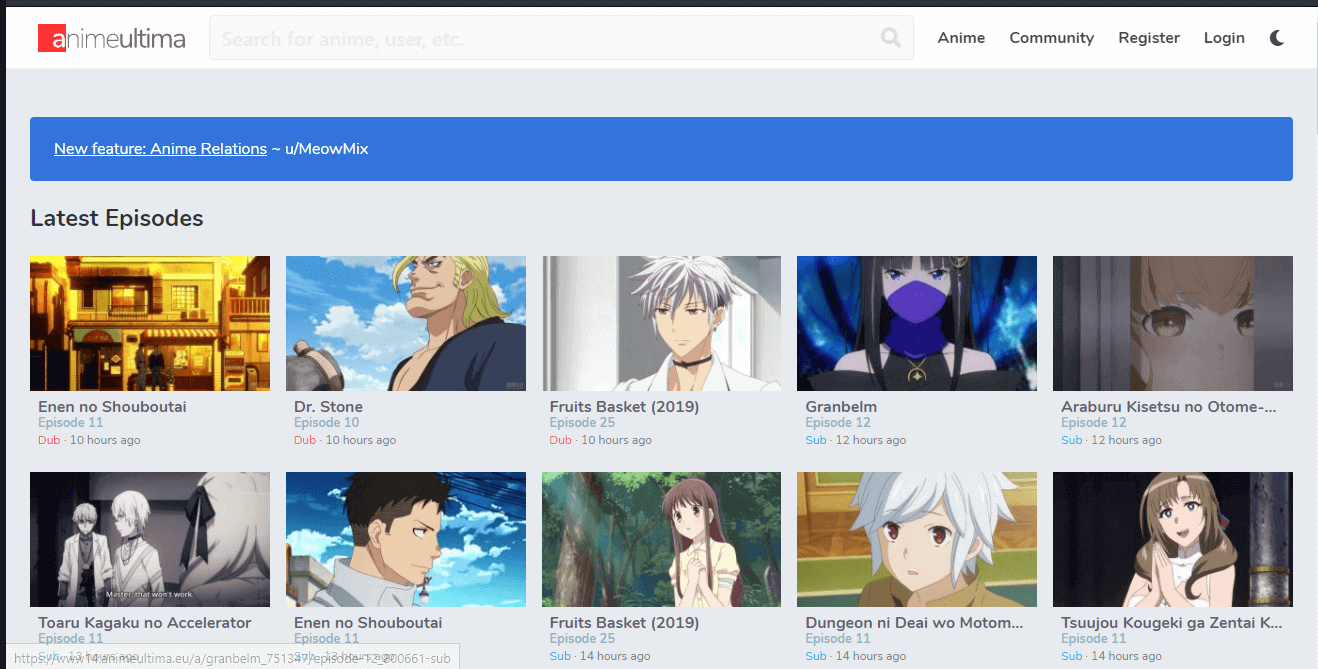Click the Dub label under Dr. Stone

[305, 440]
